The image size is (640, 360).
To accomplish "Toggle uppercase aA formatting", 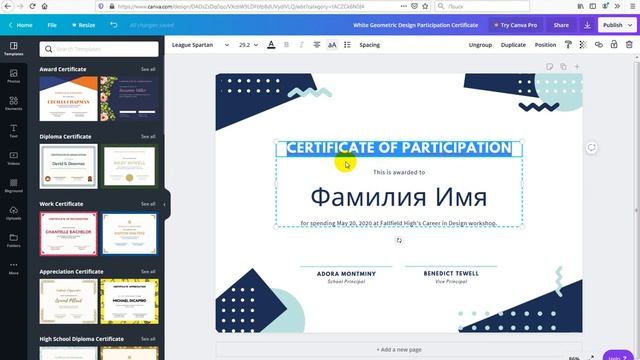I will [332, 45].
